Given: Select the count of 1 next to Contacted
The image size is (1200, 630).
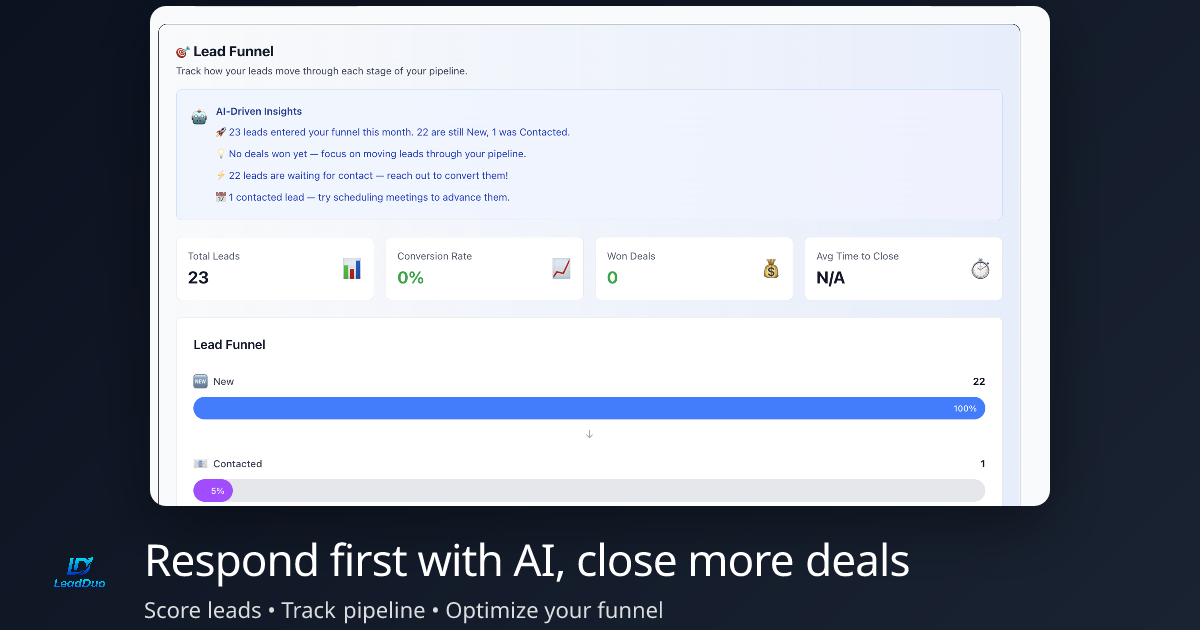Looking at the screenshot, I should pos(982,463).
